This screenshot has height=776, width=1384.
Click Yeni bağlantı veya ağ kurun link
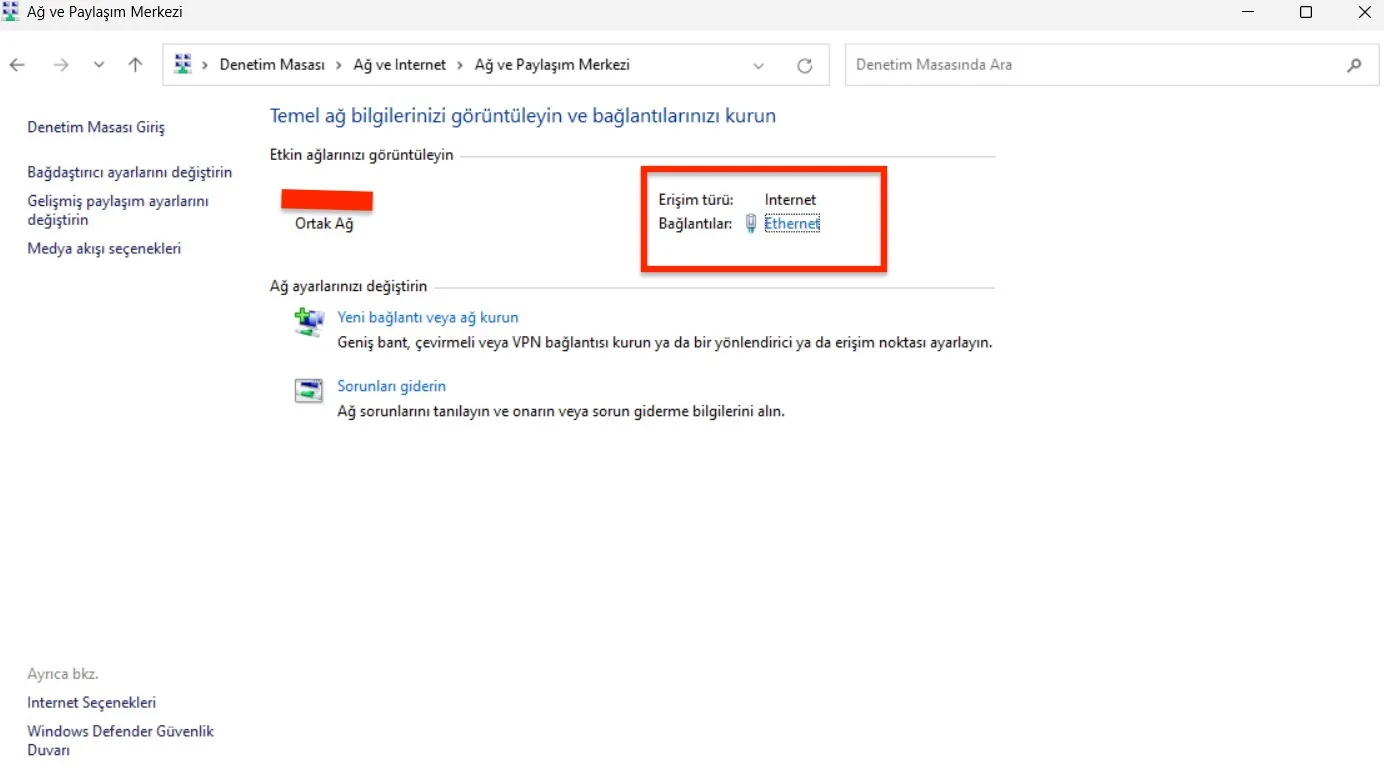[x=428, y=317]
